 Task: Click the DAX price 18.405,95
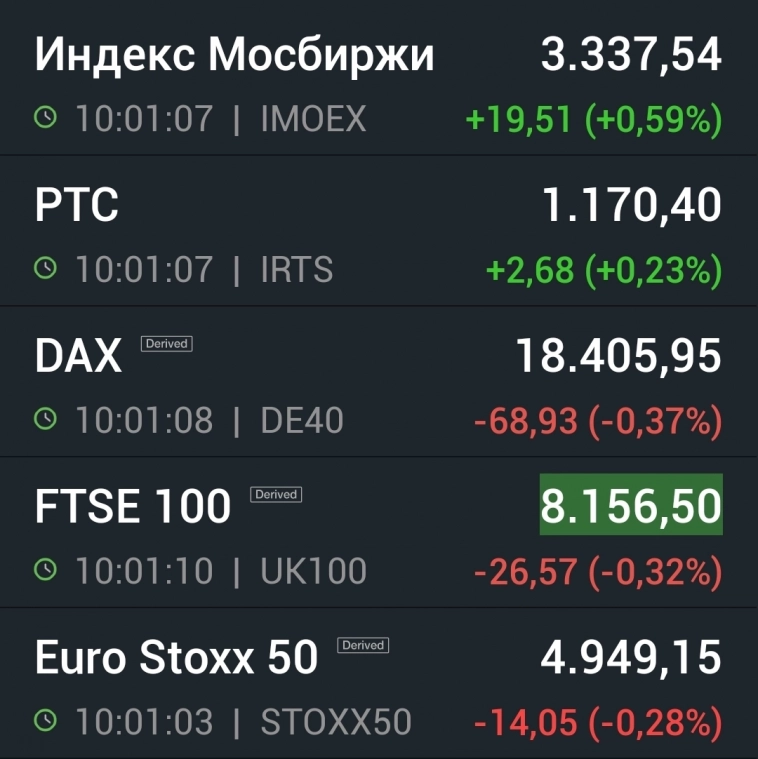coord(618,356)
